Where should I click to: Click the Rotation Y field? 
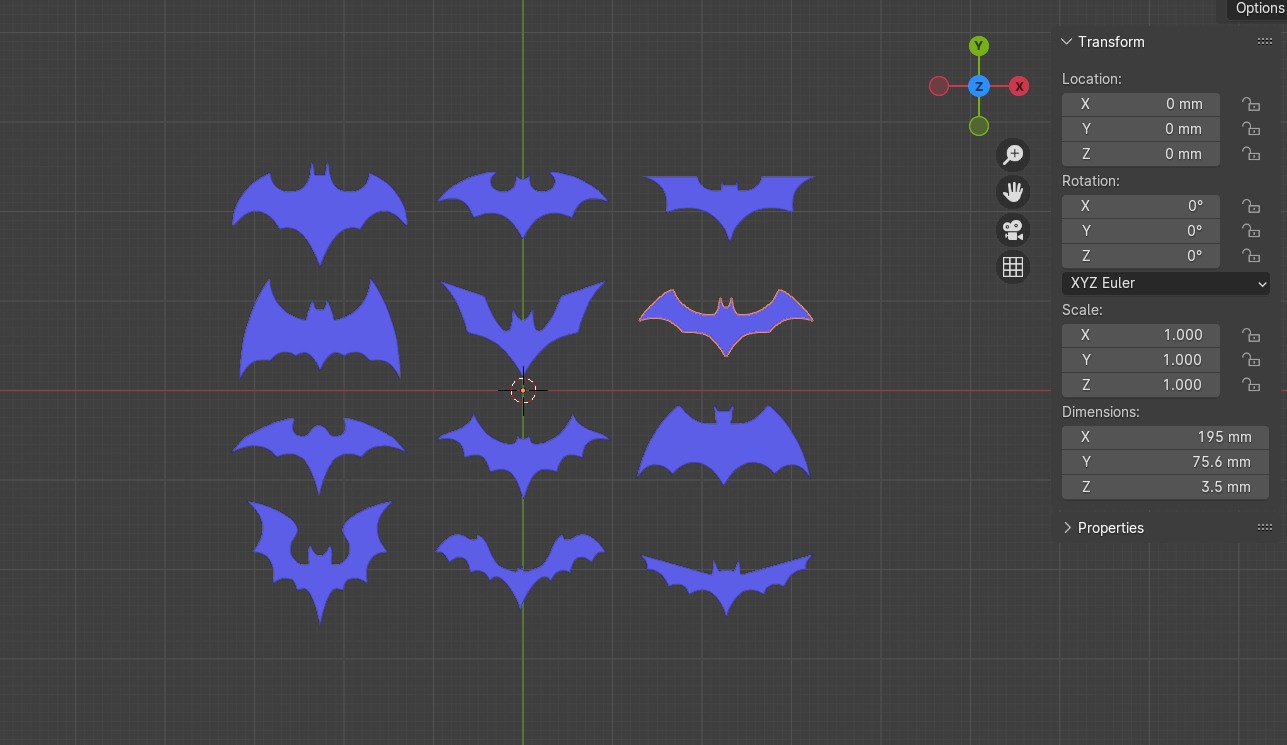coord(1141,231)
